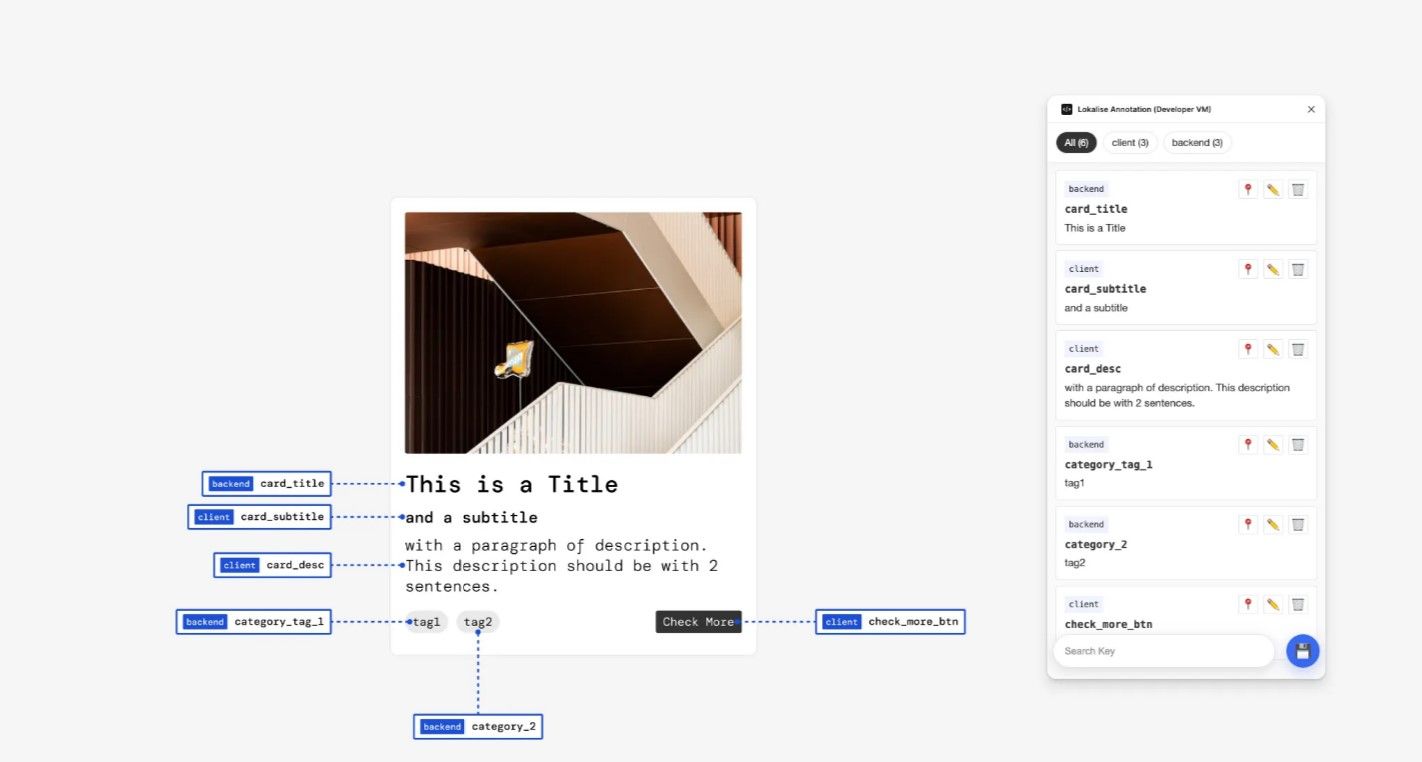The height and width of the screenshot is (762, 1422).
Task: Select the tag2 chip on the card
Action: 478,622
